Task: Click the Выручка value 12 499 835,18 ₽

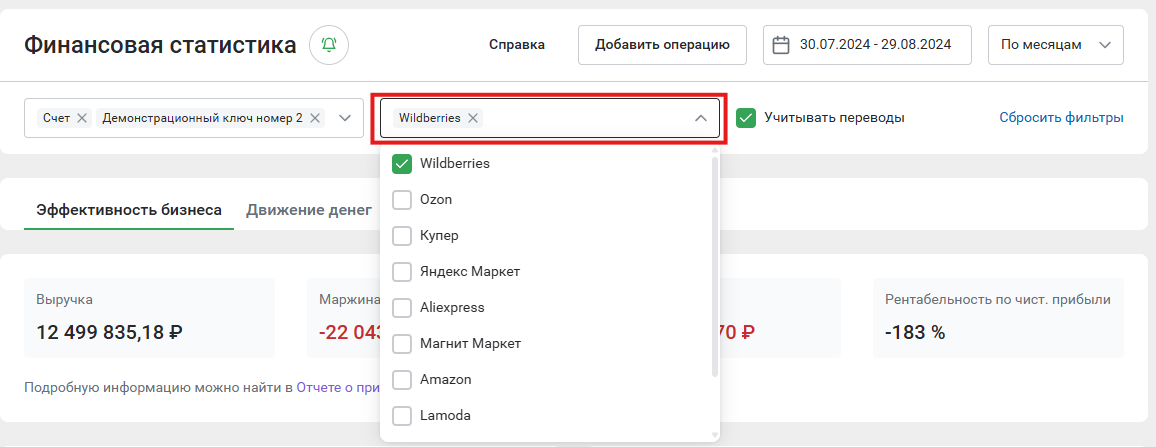Action: 109,333
